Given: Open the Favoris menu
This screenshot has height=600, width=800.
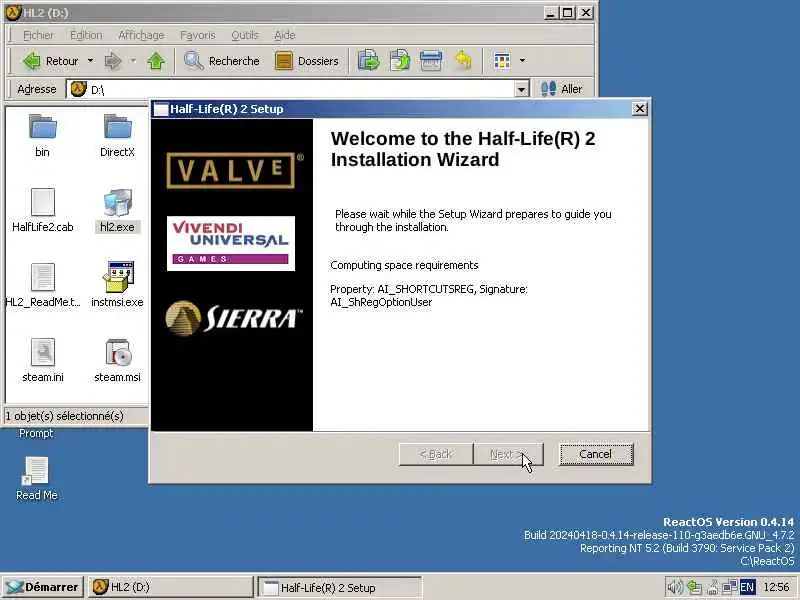Looking at the screenshot, I should click(197, 35).
